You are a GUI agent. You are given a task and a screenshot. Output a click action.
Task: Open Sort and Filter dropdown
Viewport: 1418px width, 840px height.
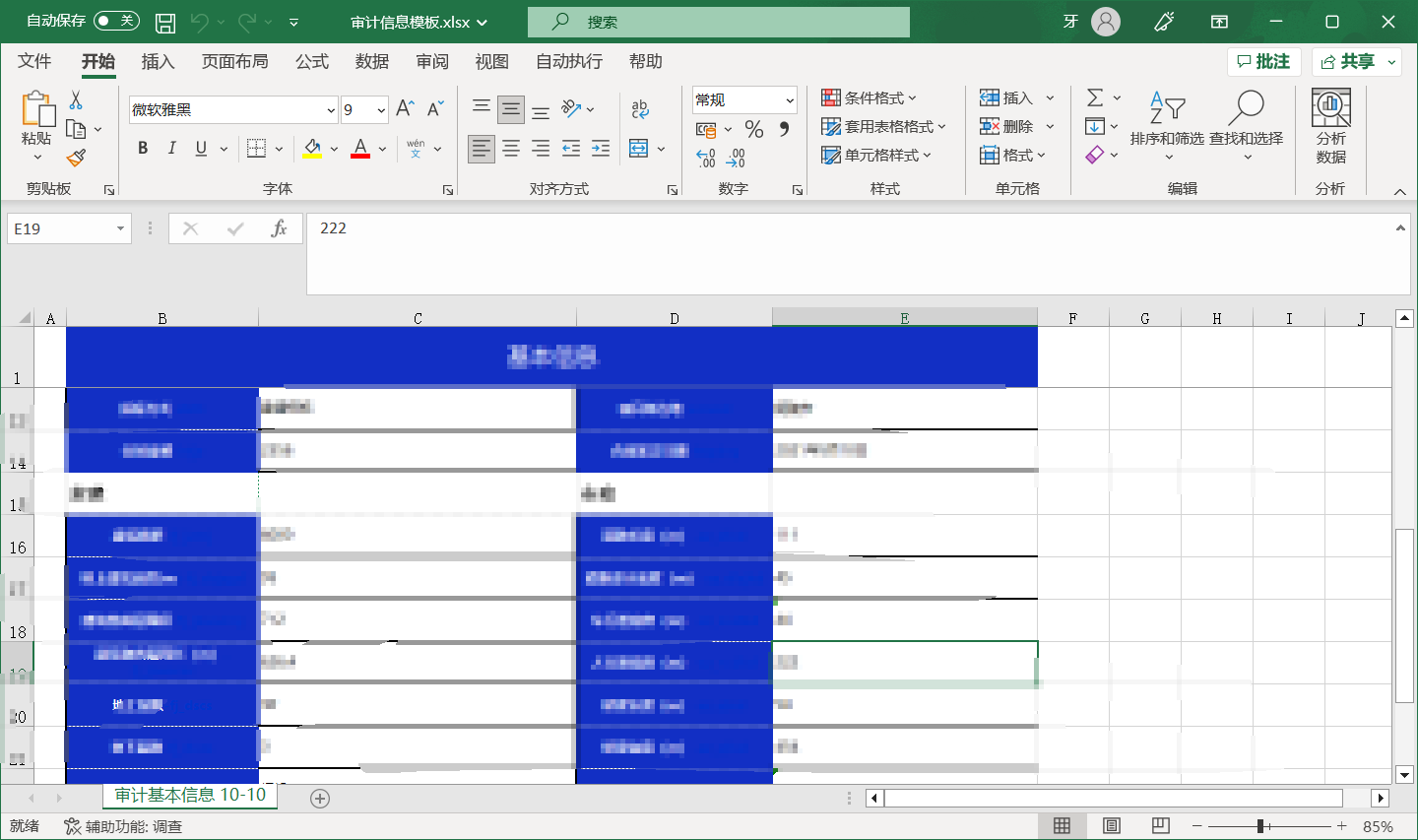(1167, 126)
